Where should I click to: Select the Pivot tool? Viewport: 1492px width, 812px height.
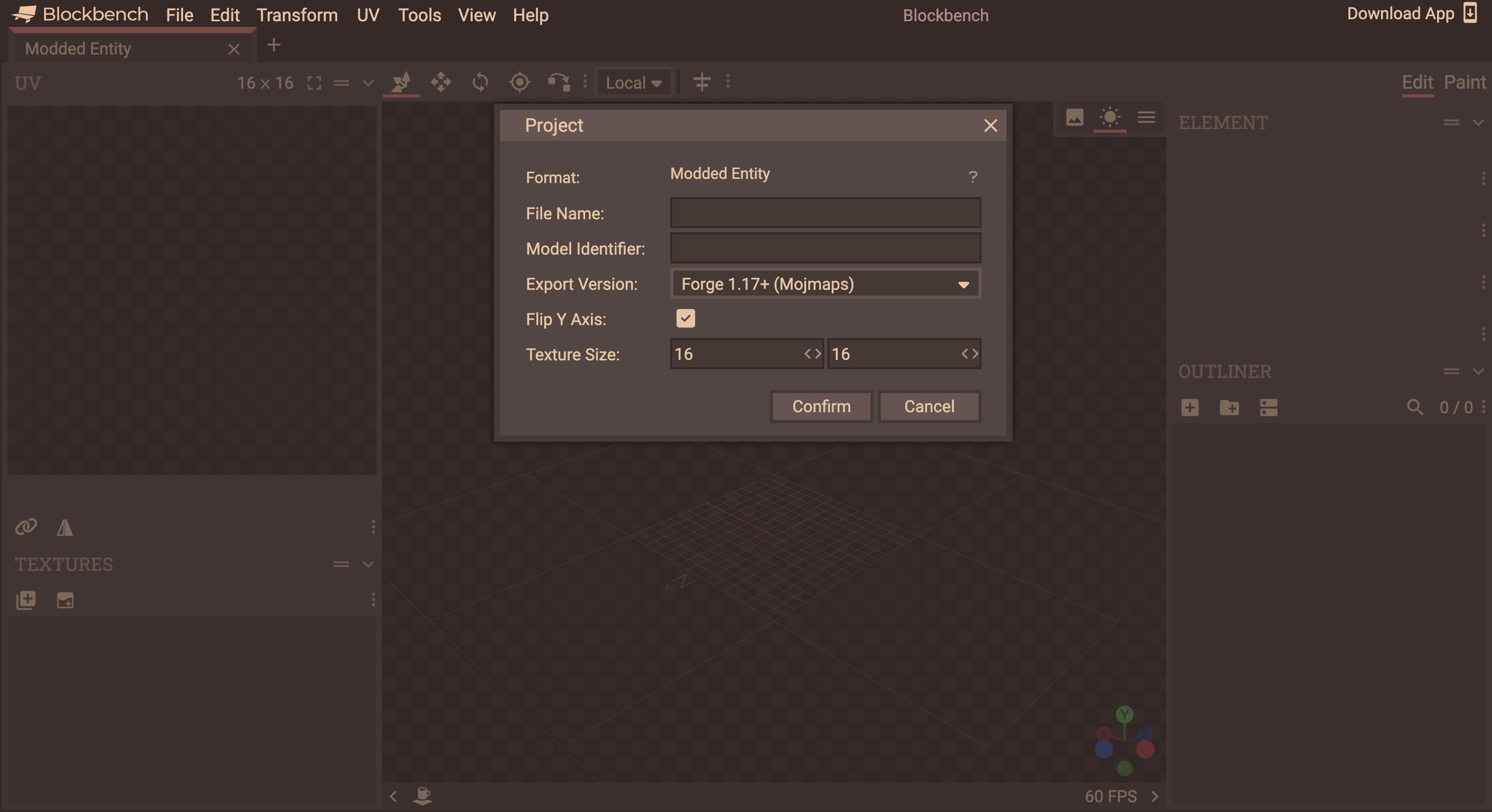[x=519, y=82]
